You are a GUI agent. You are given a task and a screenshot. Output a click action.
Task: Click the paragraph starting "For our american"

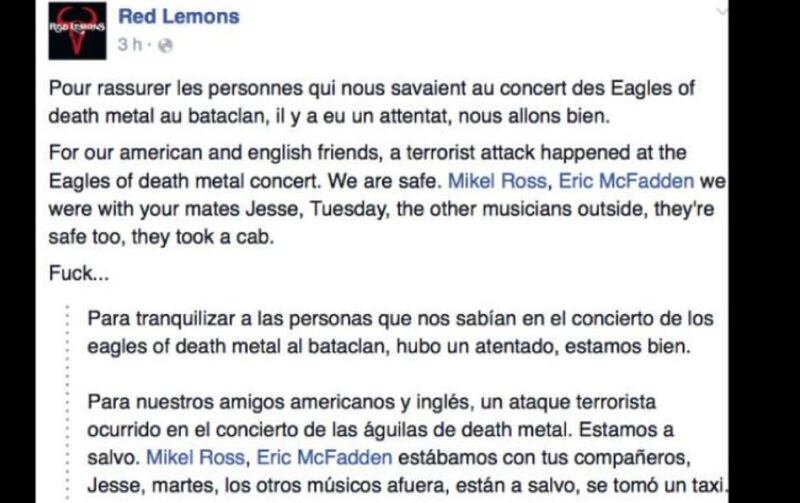tap(387, 195)
